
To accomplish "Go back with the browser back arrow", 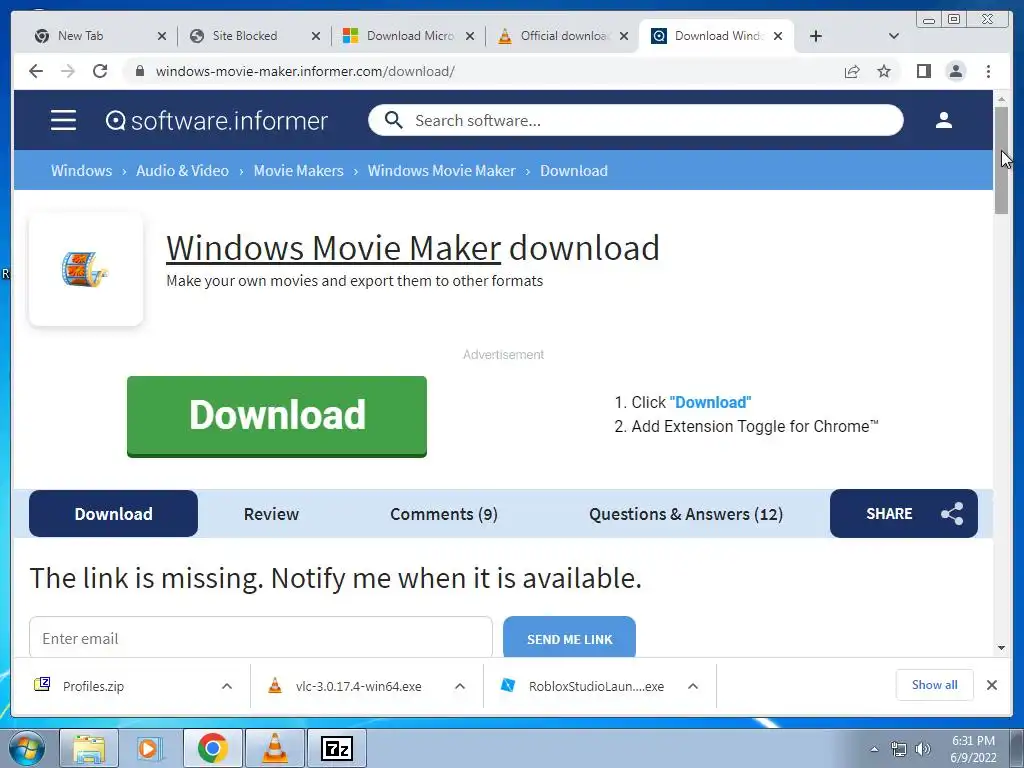I will coord(36,71).
